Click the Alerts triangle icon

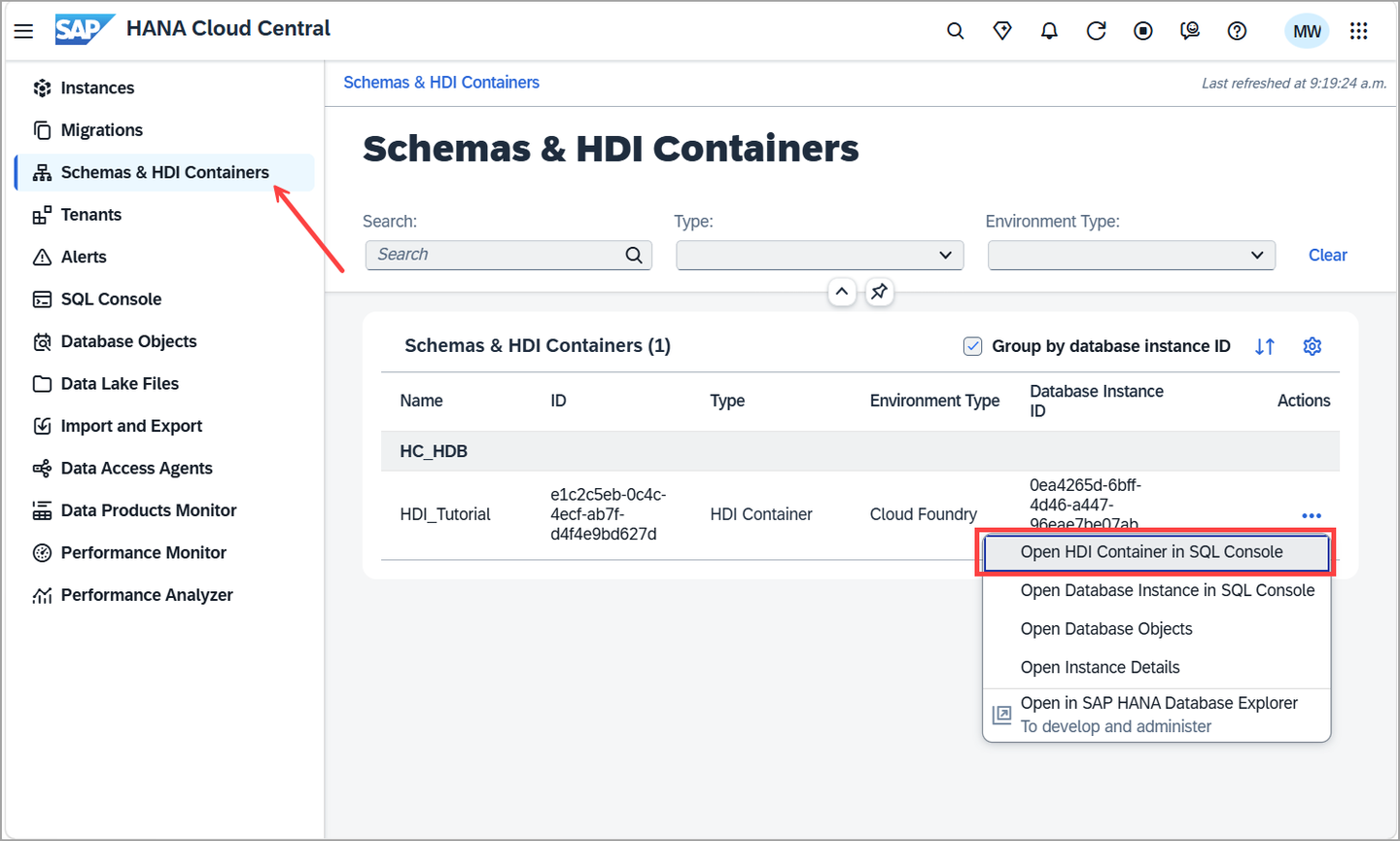(x=42, y=257)
